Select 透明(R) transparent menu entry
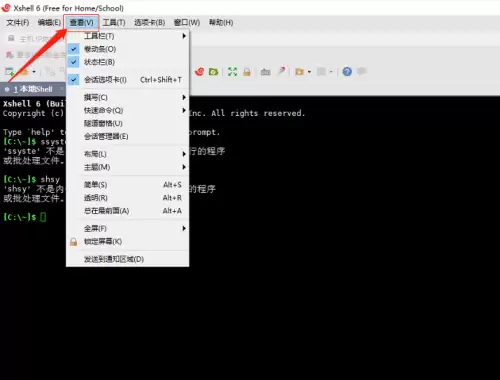 click(128, 198)
